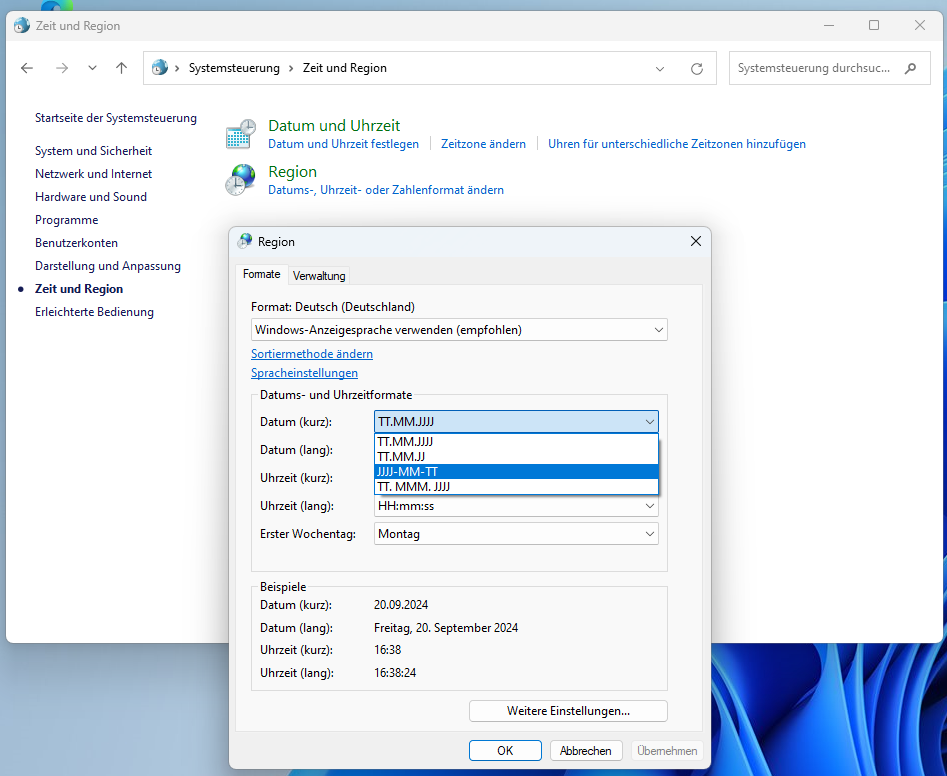The height and width of the screenshot is (776, 947).
Task: Click the example time 16:38:24
Action: [x=395, y=673]
